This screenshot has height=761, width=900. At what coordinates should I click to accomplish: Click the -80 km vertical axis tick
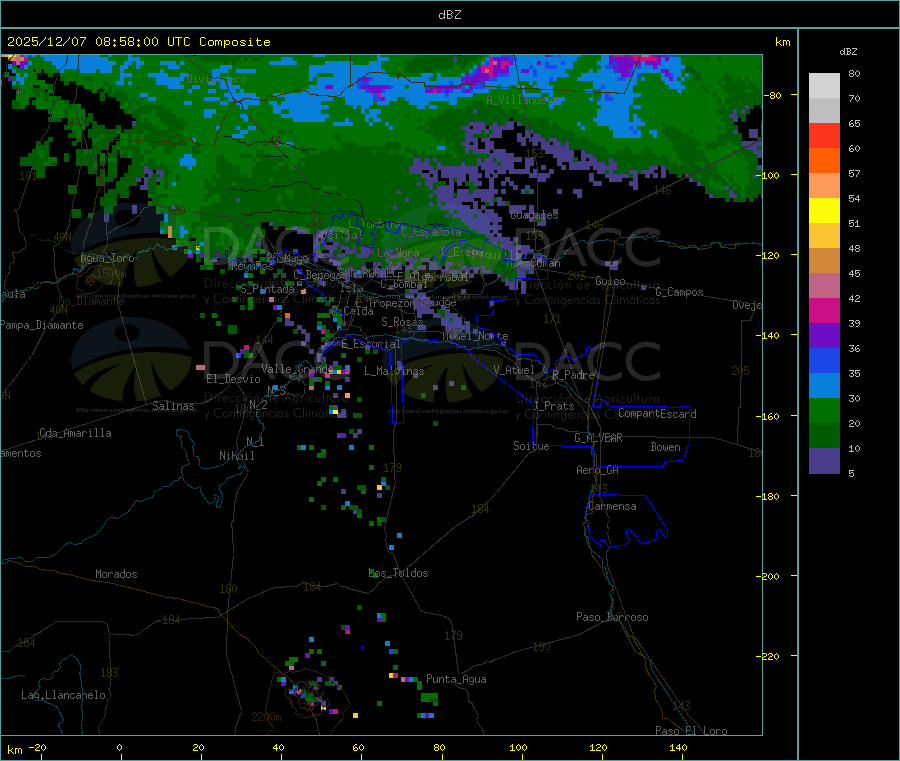coord(773,95)
